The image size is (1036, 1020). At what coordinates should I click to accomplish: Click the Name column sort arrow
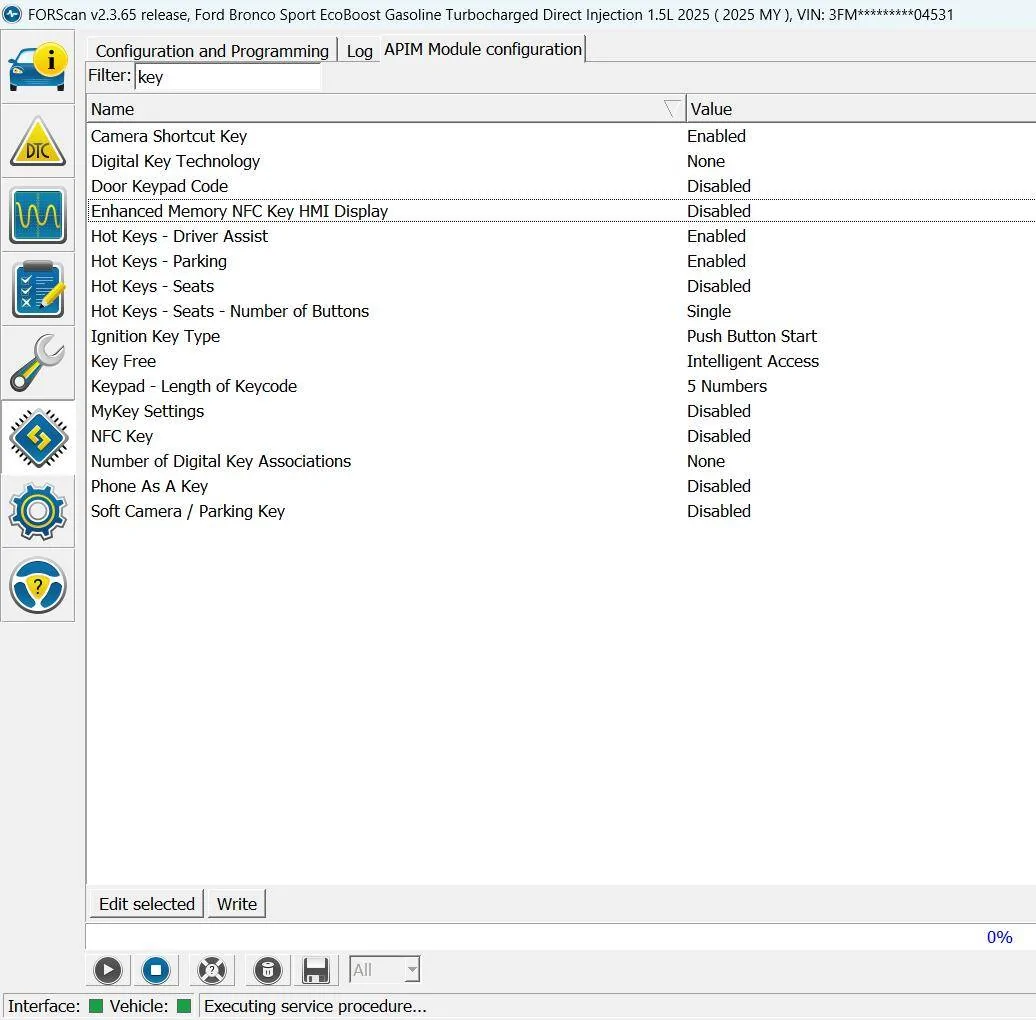pos(672,109)
